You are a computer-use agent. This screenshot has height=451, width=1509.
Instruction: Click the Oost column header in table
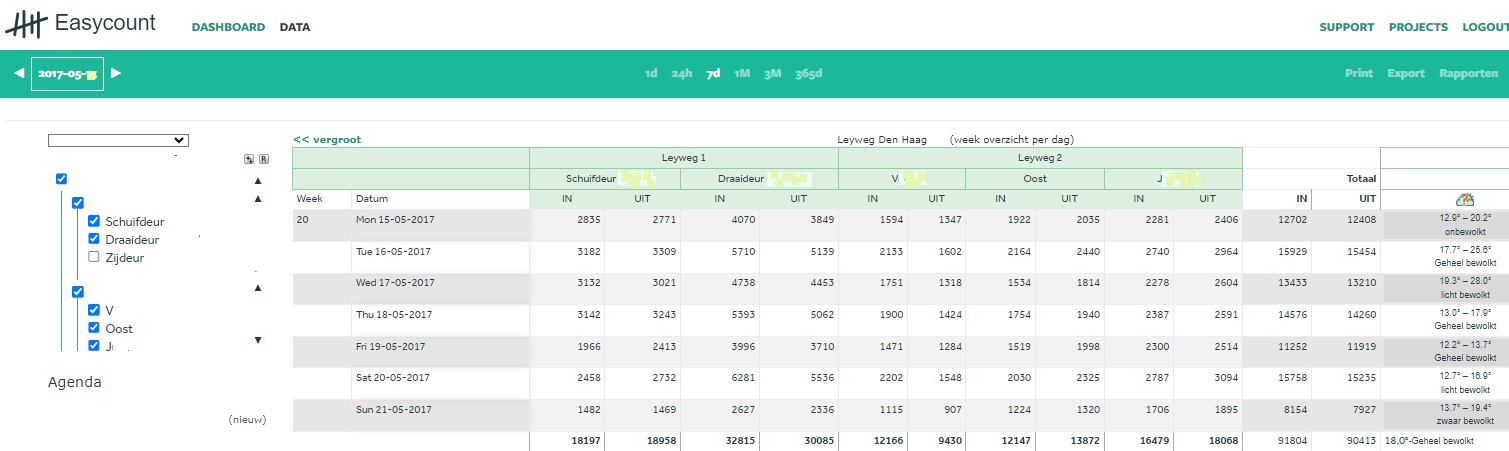click(x=1035, y=179)
